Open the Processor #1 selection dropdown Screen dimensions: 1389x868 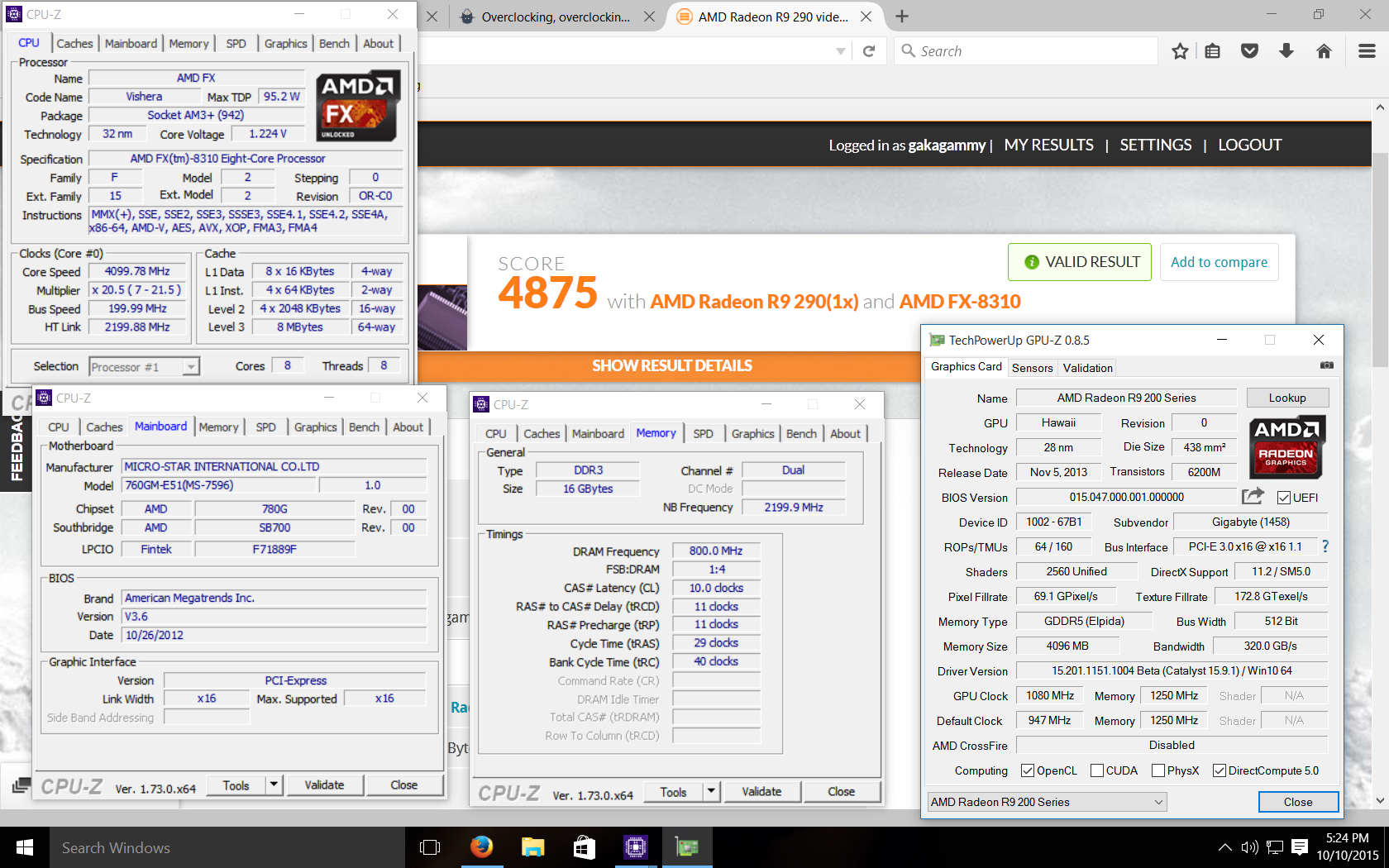click(x=144, y=367)
